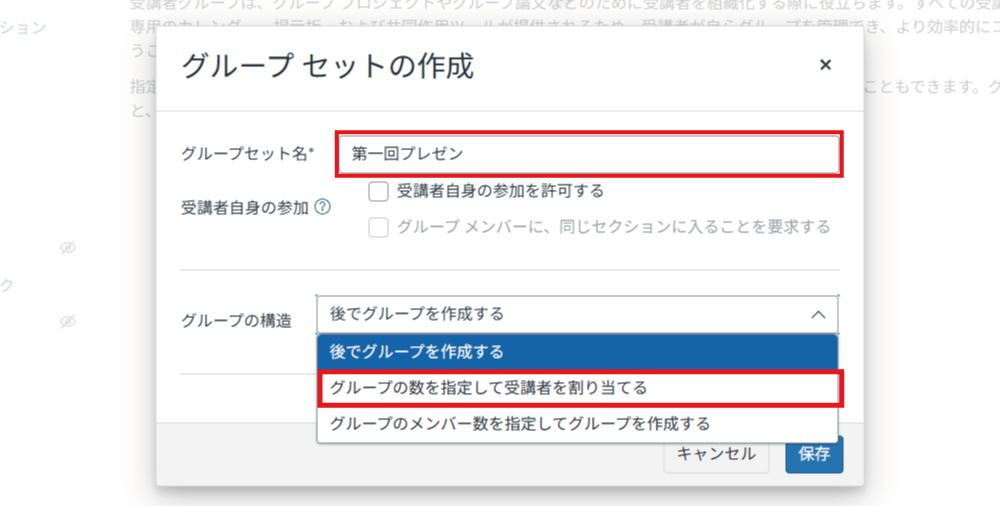Click the グループセット名 text field
The width and height of the screenshot is (1000, 506).
[x=588, y=155]
